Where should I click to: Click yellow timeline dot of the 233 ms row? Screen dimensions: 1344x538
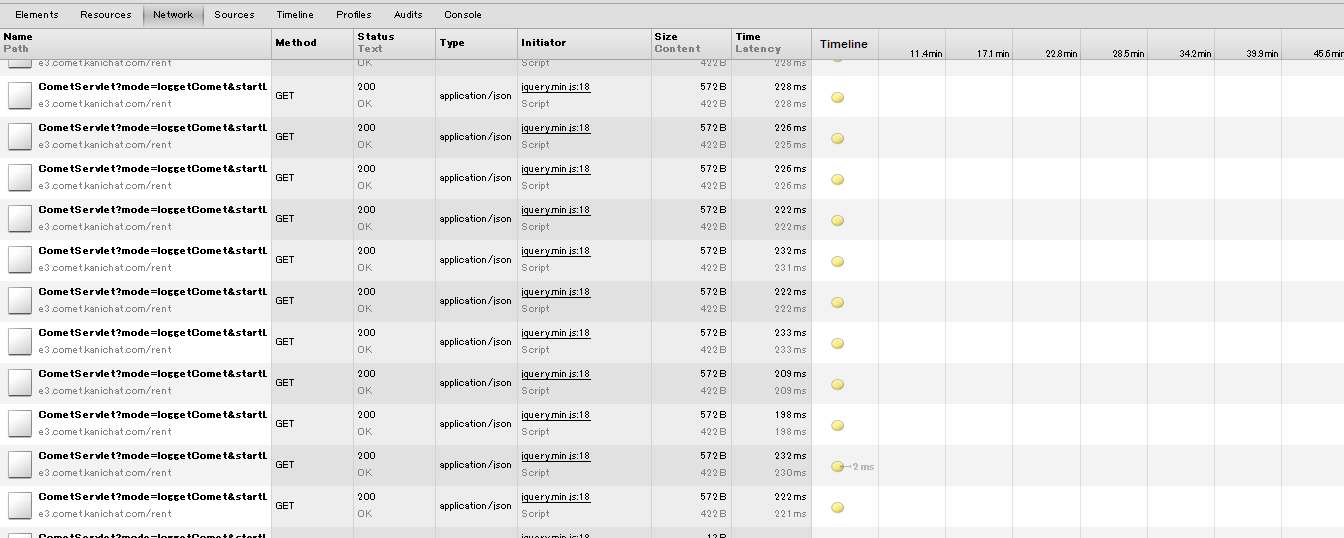pyautogui.click(x=838, y=343)
